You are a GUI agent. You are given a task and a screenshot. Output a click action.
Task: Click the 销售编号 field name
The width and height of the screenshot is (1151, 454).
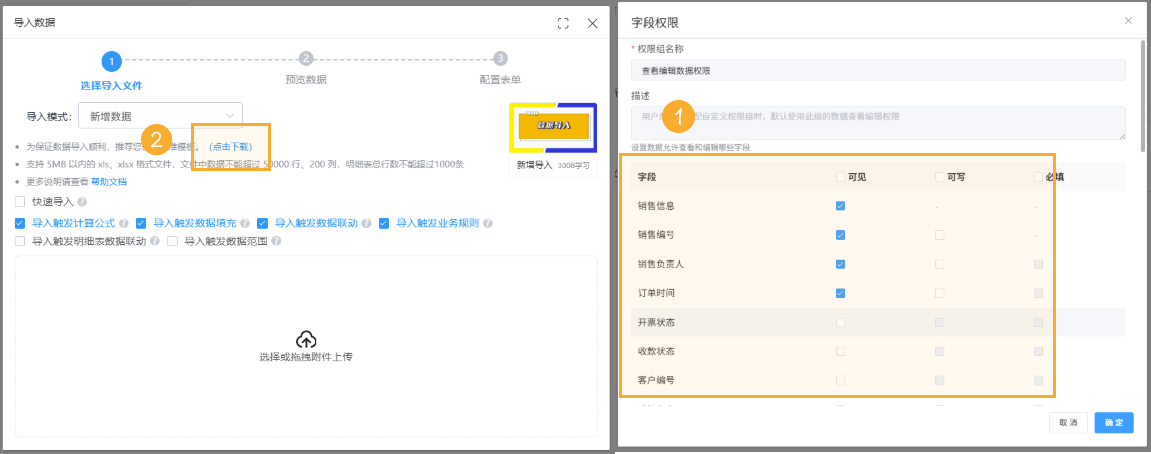pos(656,235)
